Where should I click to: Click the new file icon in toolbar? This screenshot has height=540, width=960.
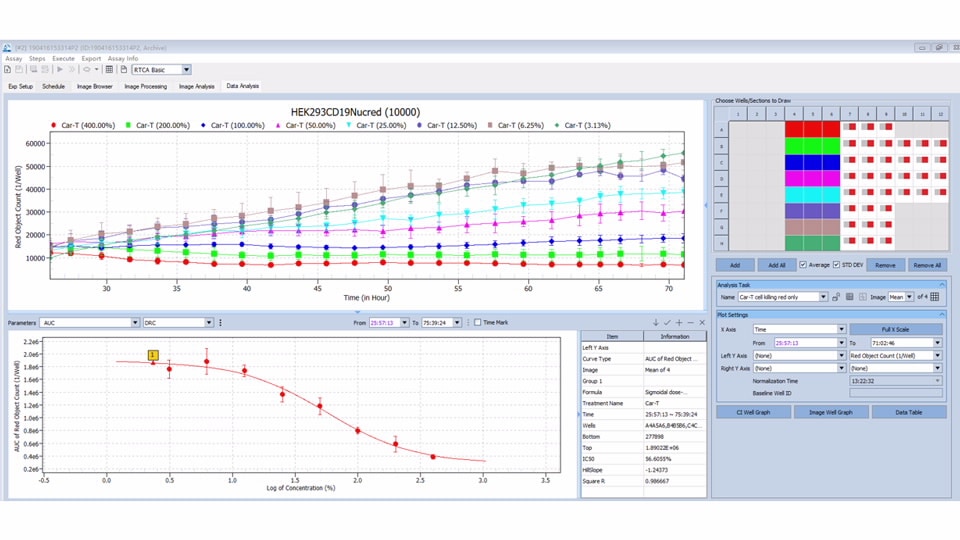click(8, 70)
